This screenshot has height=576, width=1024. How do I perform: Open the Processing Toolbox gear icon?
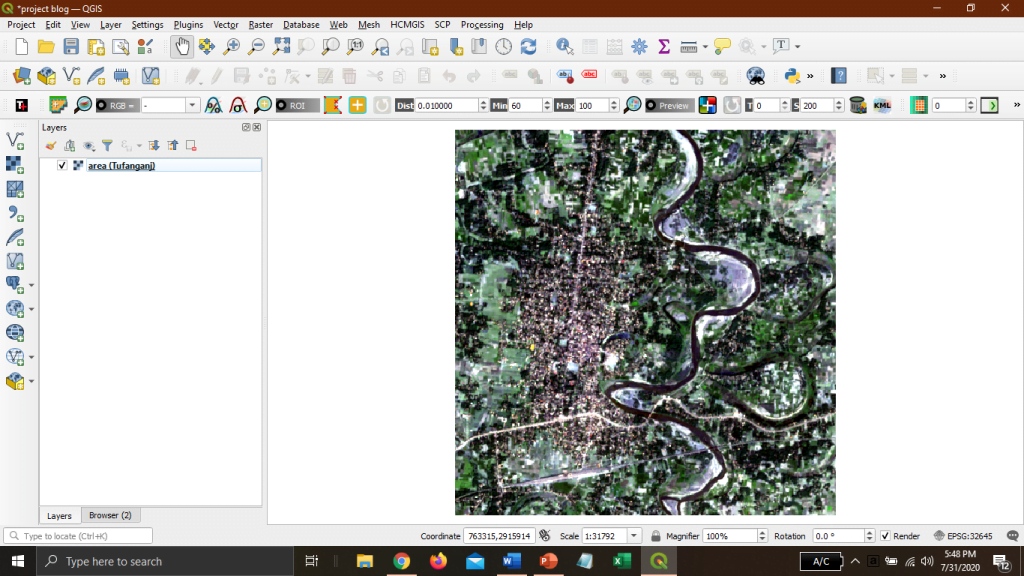(639, 46)
